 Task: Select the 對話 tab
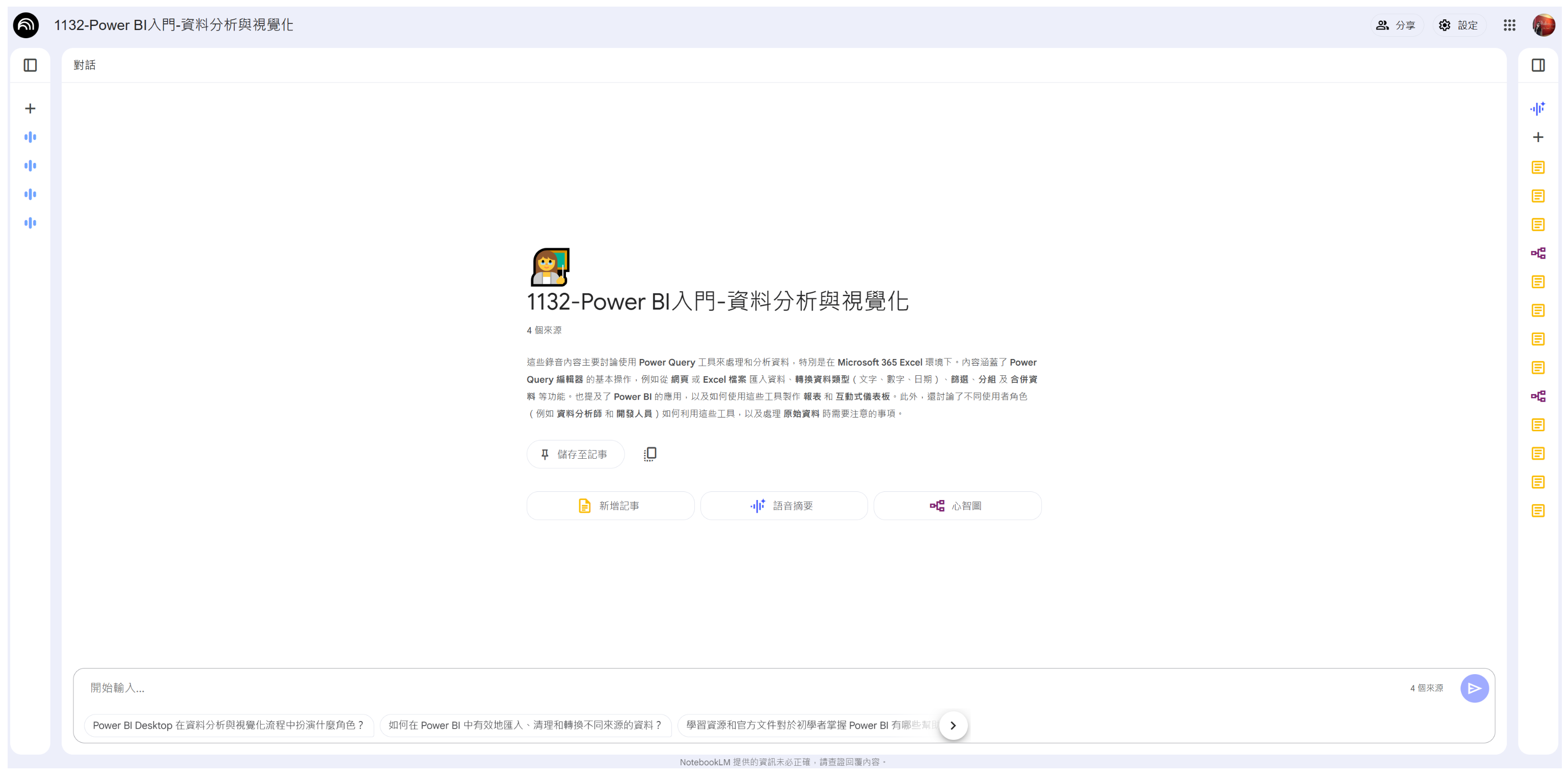[x=85, y=65]
